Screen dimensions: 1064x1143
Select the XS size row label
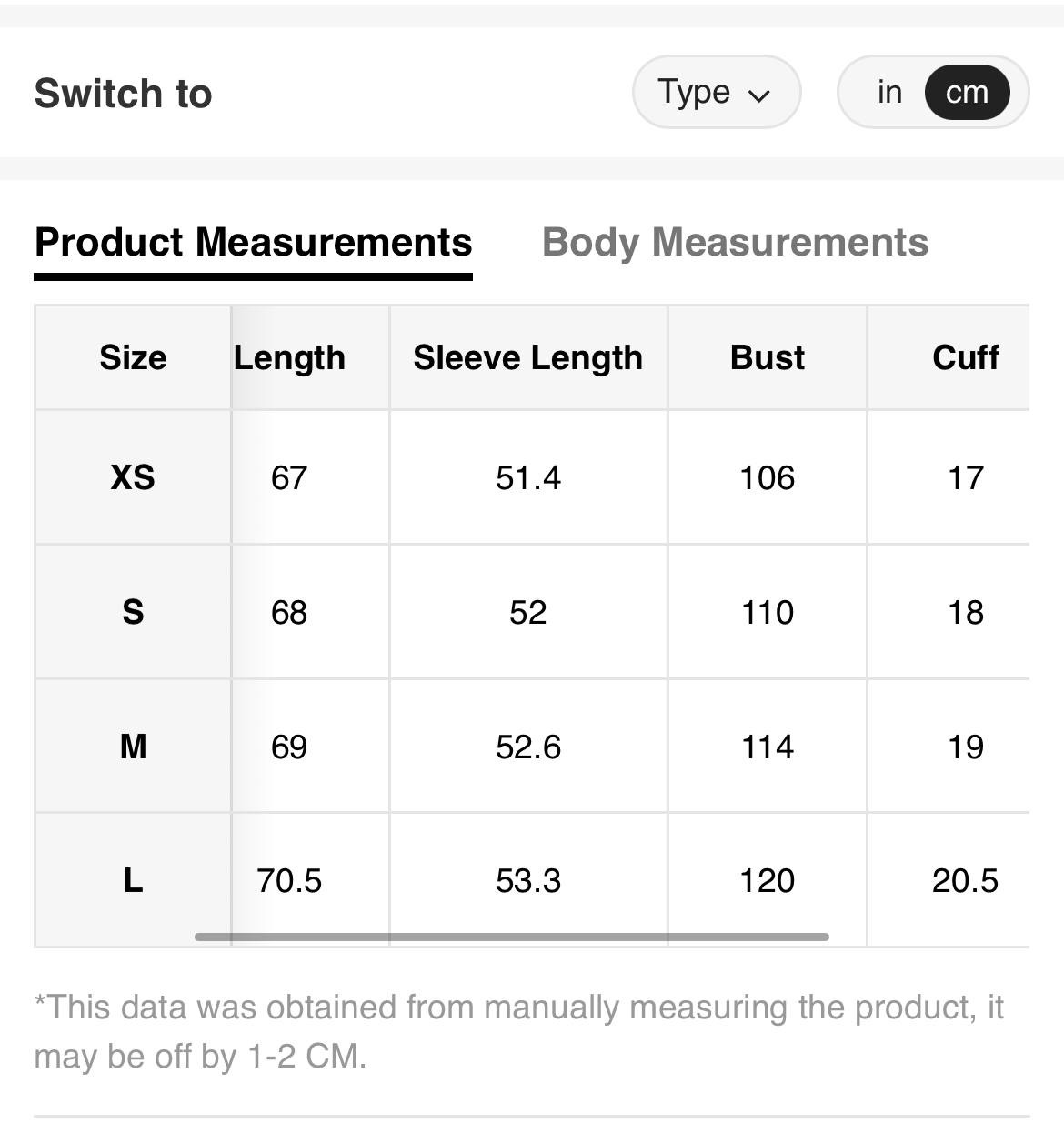(133, 477)
